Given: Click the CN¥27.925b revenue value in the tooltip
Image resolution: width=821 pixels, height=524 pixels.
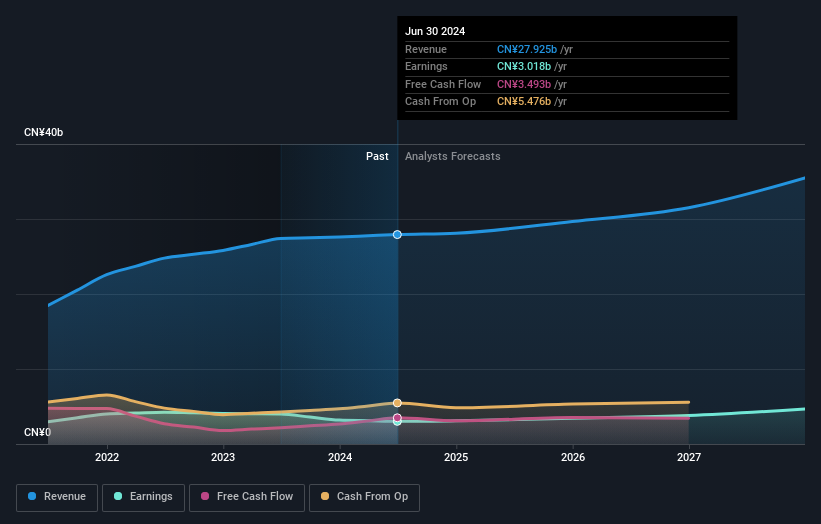Looking at the screenshot, I should pyautogui.click(x=527, y=49).
